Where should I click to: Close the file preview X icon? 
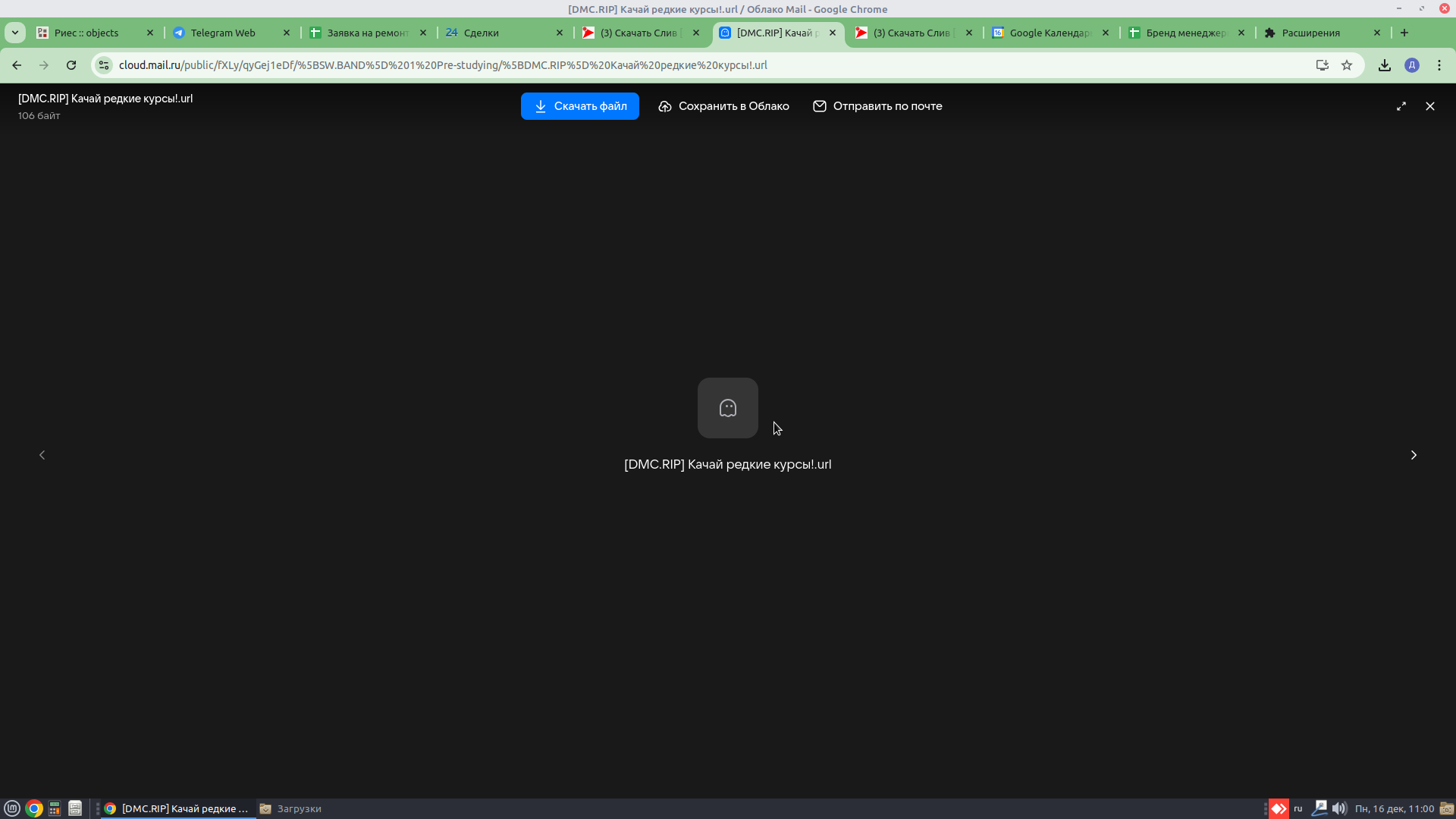(1430, 106)
